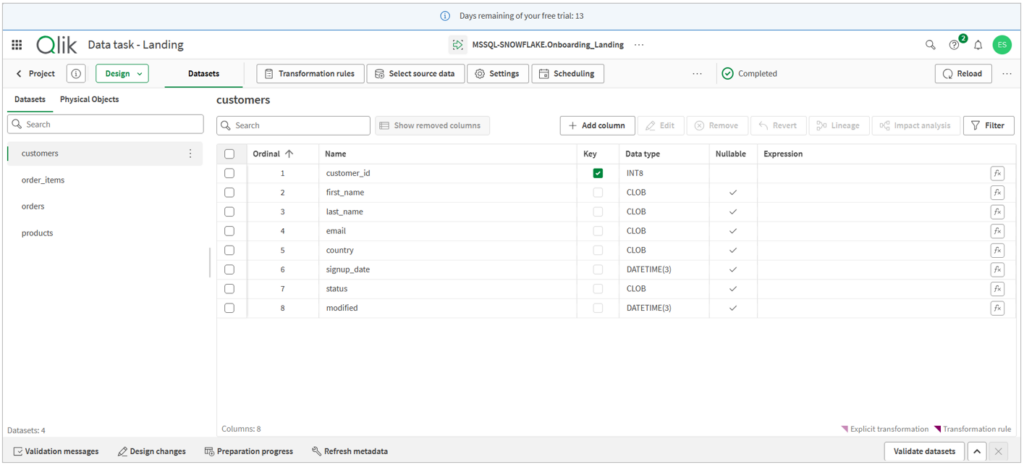Open Validation messages

pos(56,451)
